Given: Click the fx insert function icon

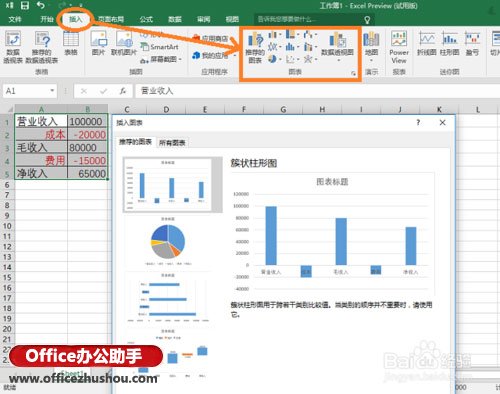Looking at the screenshot, I should point(123,91).
